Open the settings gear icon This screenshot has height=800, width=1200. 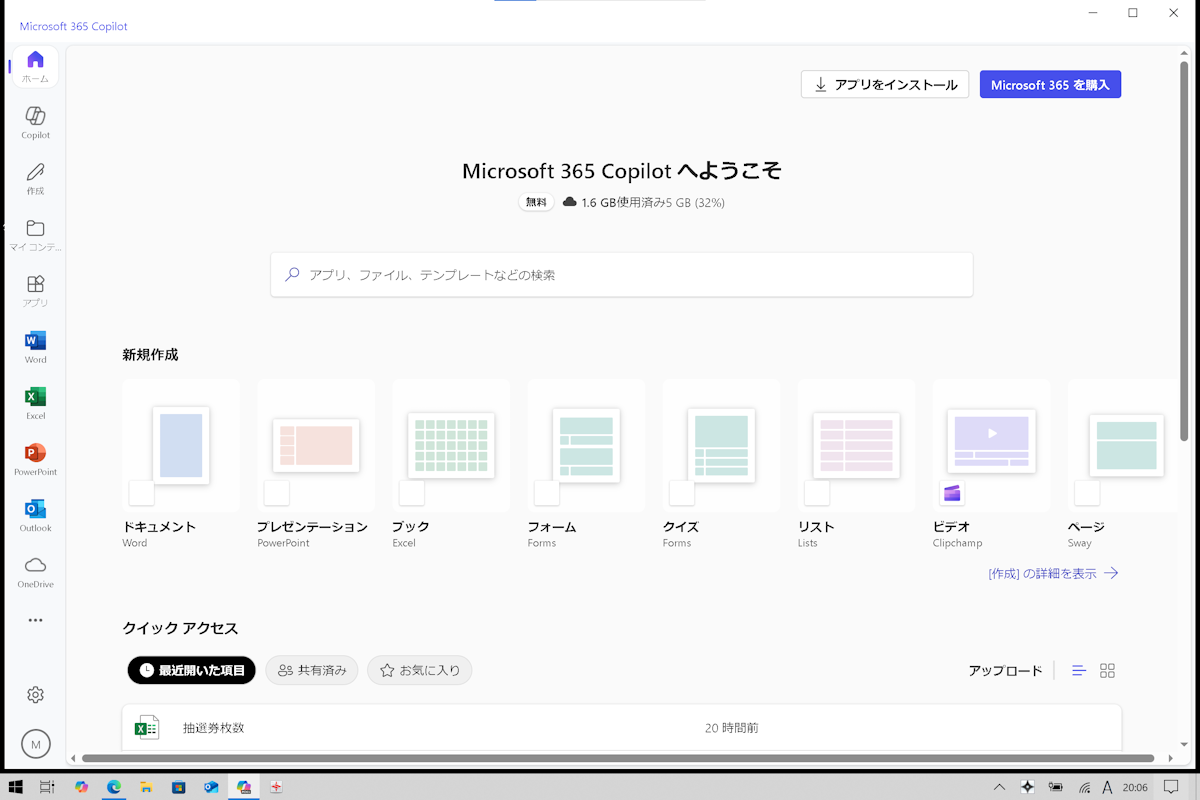point(35,694)
